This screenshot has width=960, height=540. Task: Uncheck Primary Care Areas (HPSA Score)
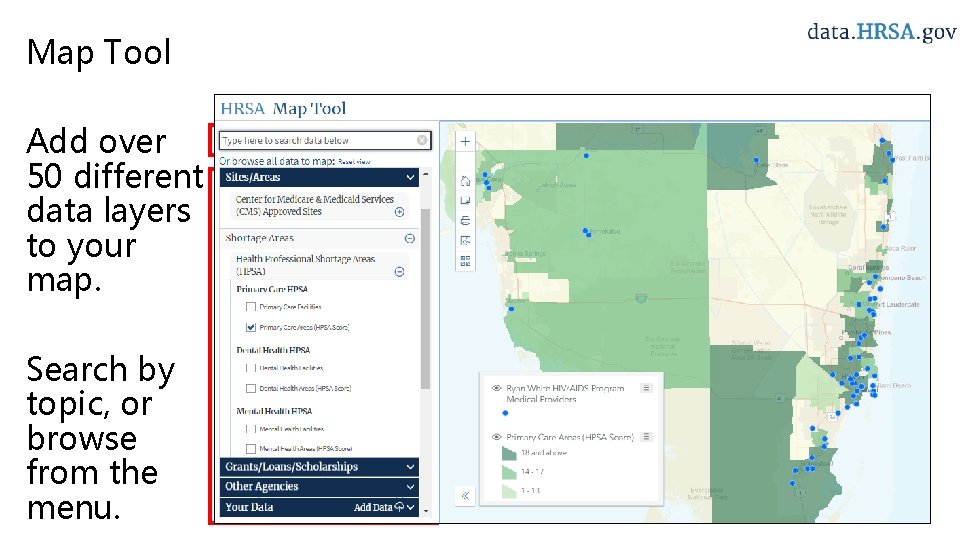(250, 327)
